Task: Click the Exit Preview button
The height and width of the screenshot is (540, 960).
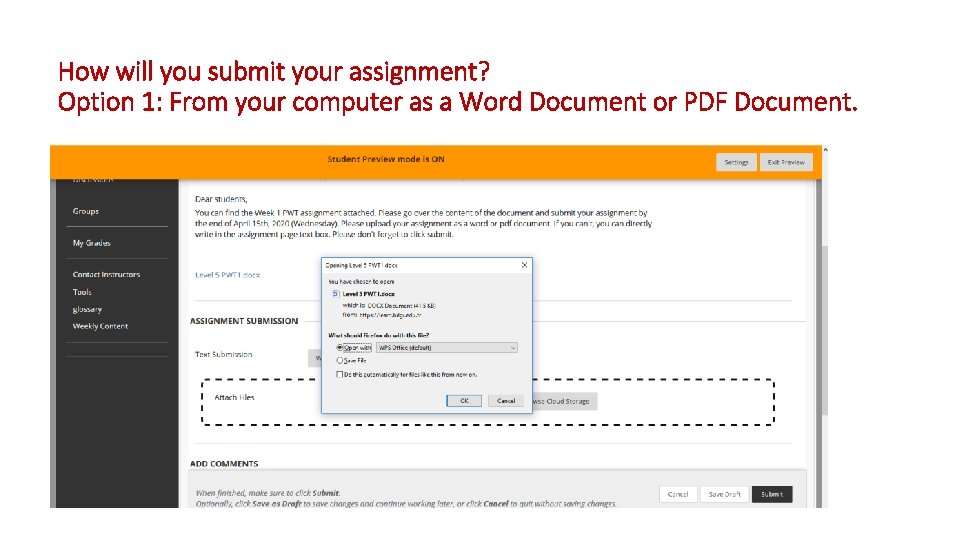Action: 786,162
